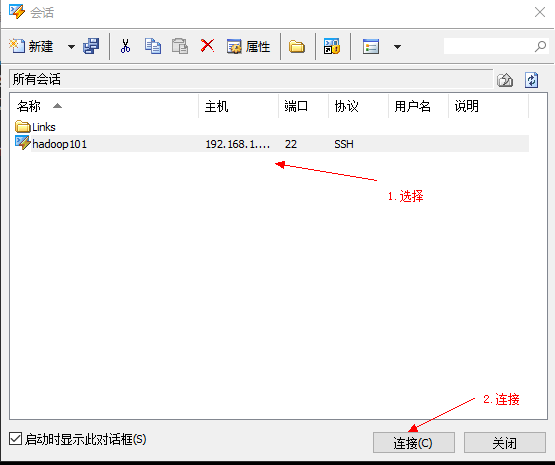Sort by 名称 column header
This screenshot has height=465, width=555.
click(104, 106)
